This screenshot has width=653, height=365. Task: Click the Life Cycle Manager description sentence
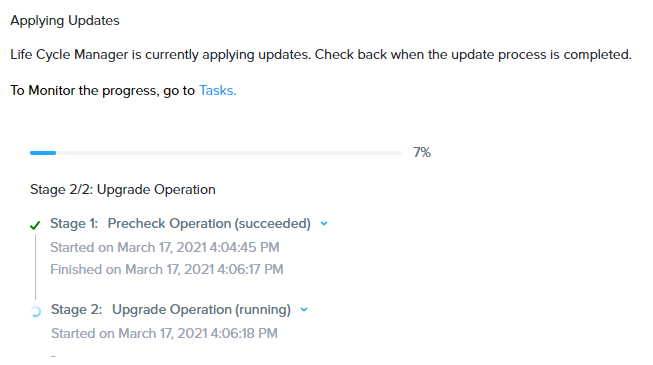(321, 55)
